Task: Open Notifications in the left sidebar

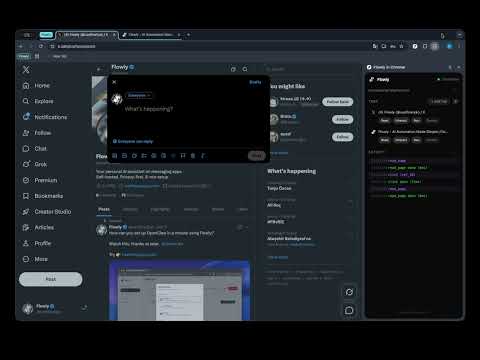Action: (45, 117)
